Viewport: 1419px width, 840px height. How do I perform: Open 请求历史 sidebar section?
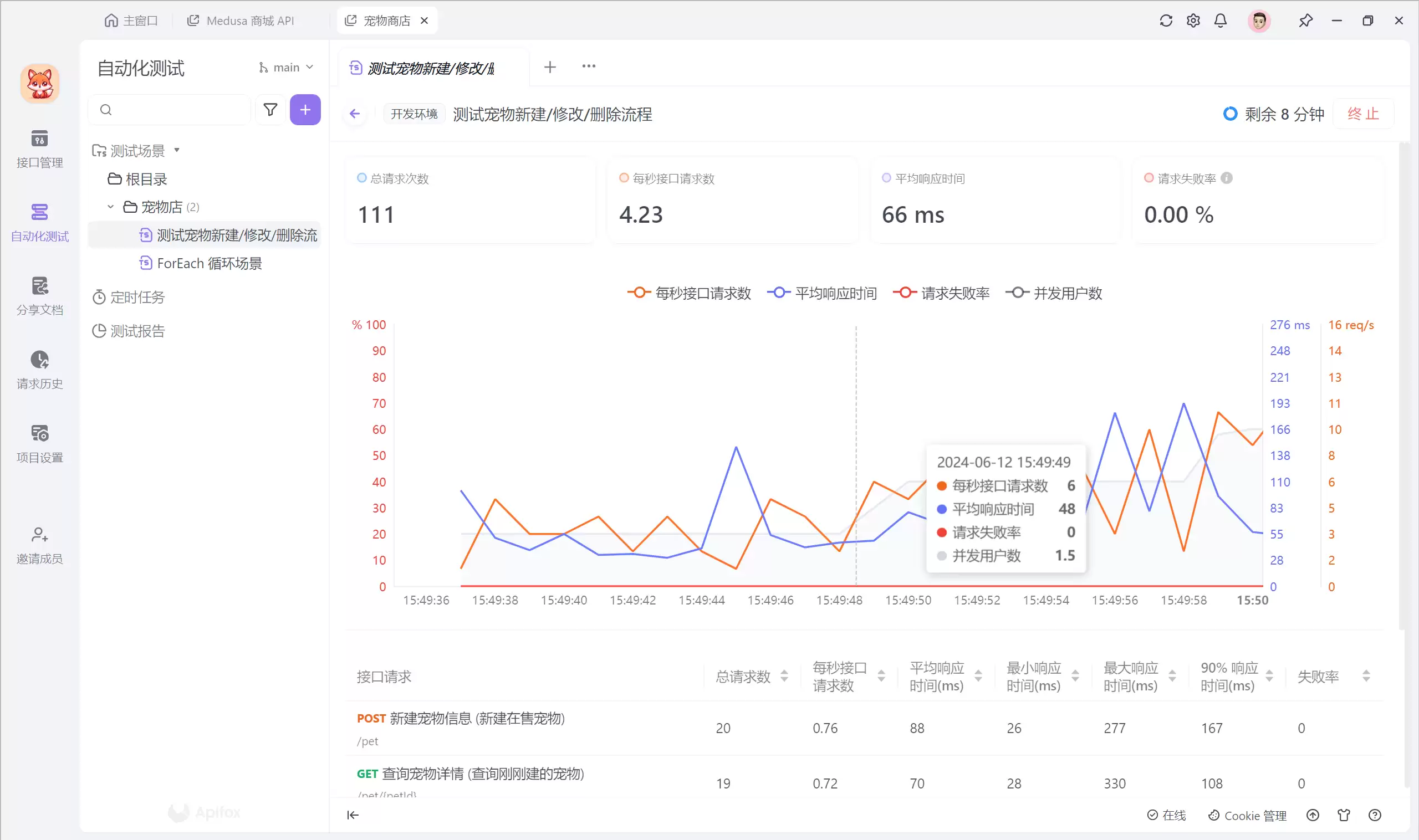[39, 370]
